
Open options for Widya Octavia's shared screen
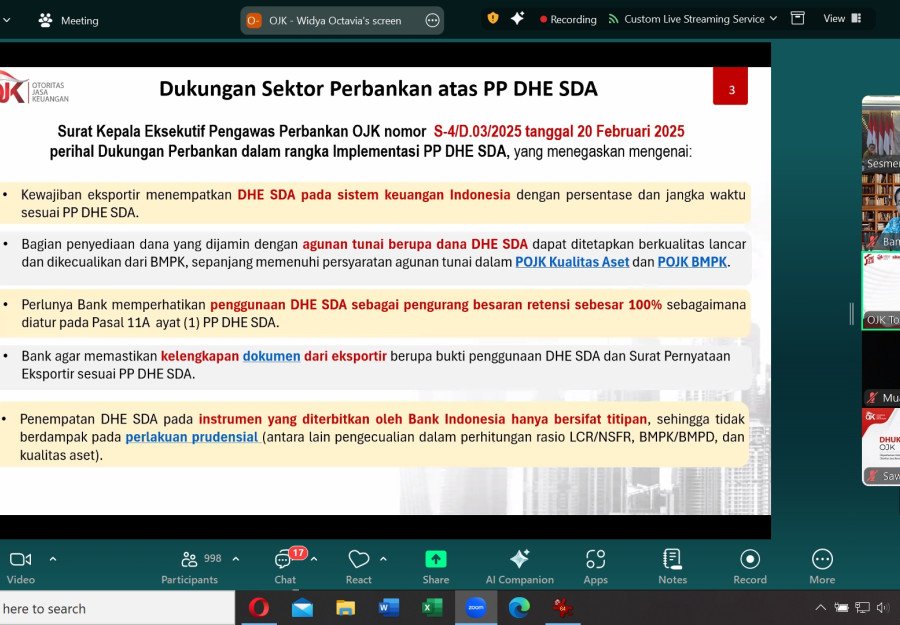coord(432,21)
